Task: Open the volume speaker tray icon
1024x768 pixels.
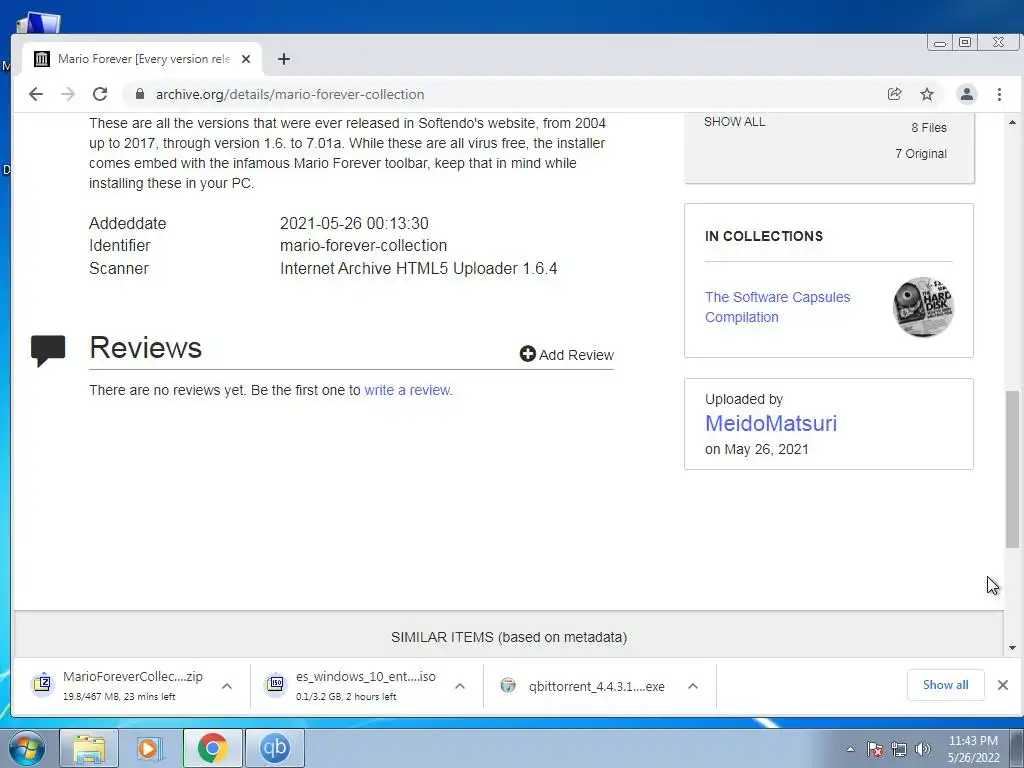Action: 923,749
